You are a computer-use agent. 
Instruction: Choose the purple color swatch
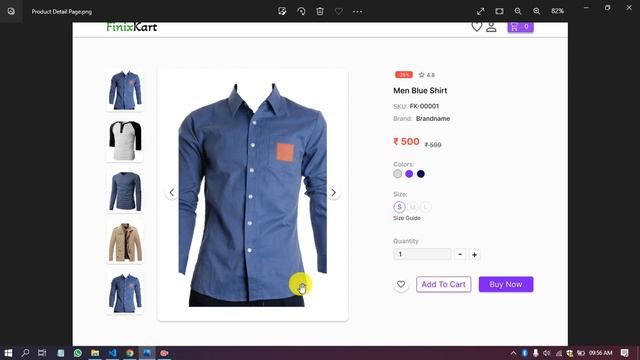tap(409, 174)
